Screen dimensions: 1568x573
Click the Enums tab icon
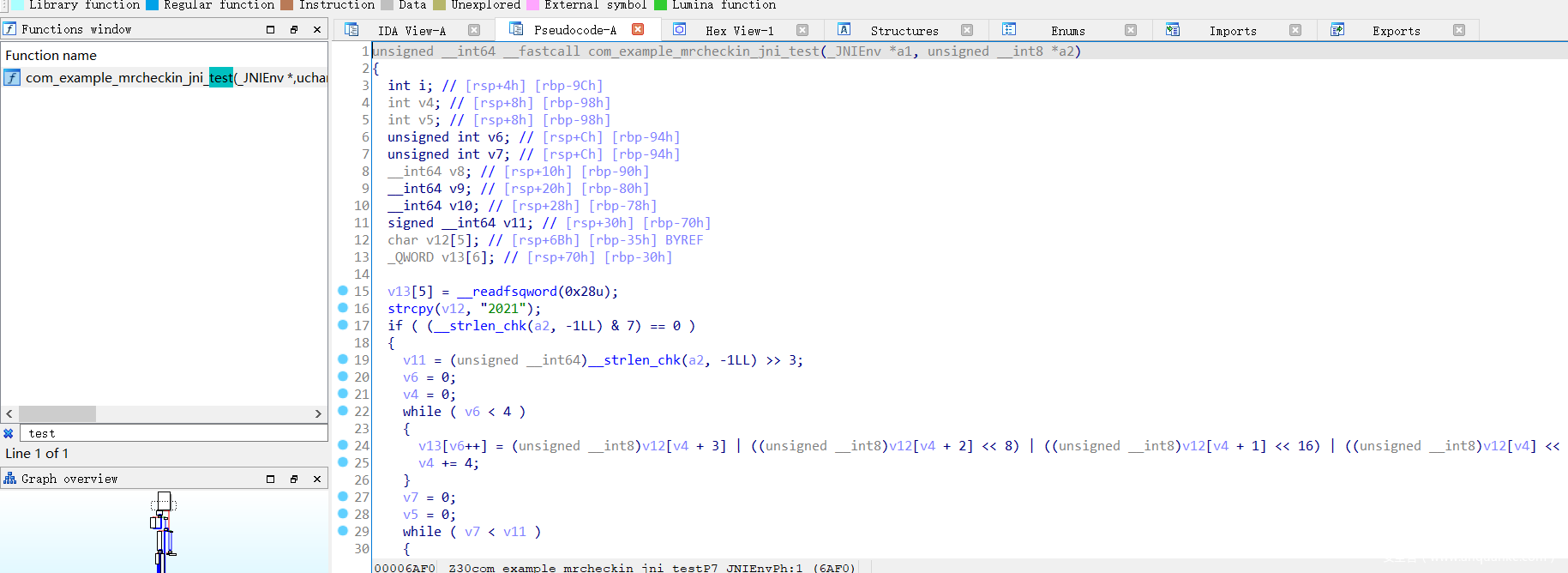click(1009, 30)
